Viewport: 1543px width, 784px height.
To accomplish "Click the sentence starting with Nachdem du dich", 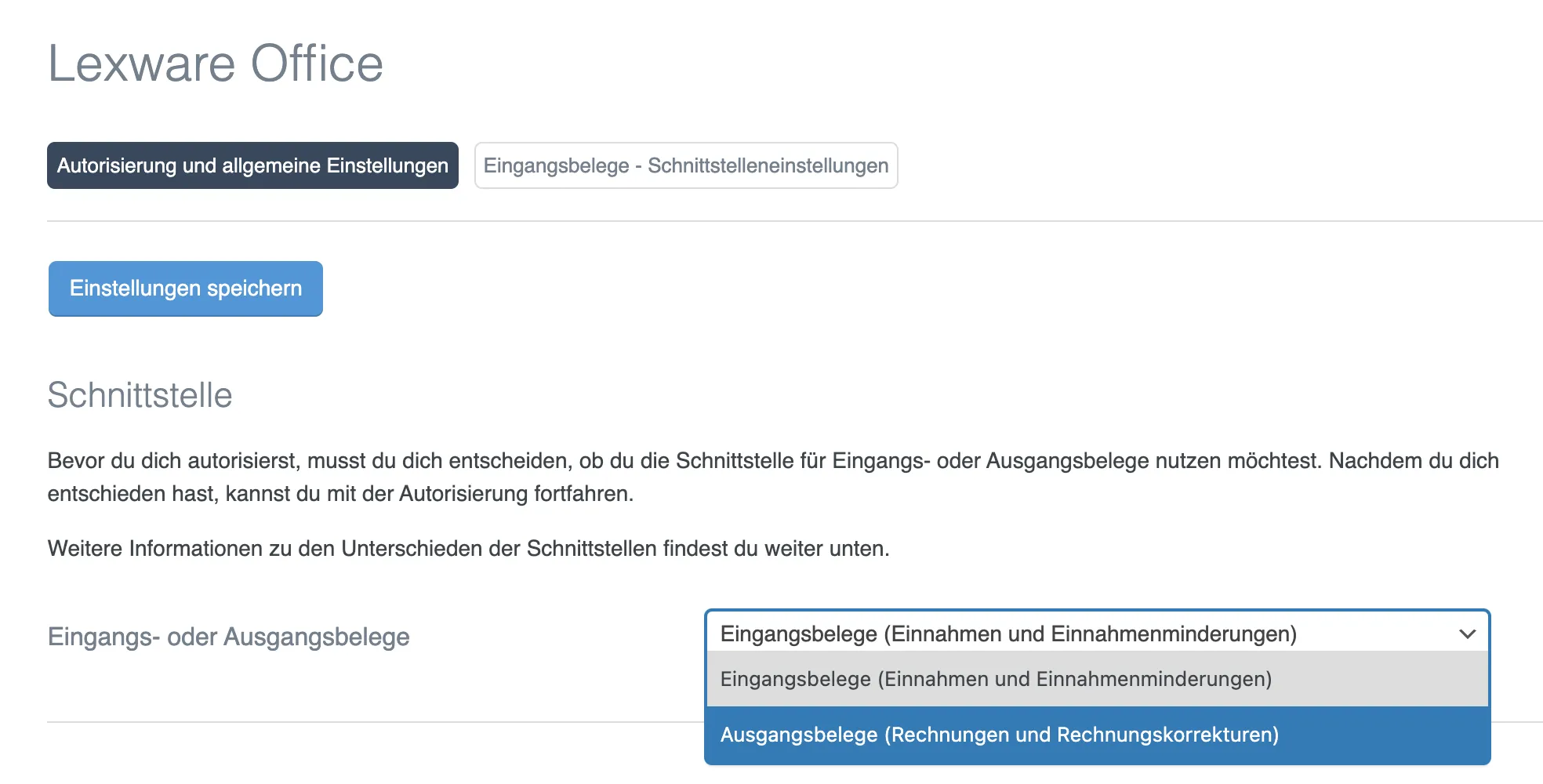I will (1413, 460).
